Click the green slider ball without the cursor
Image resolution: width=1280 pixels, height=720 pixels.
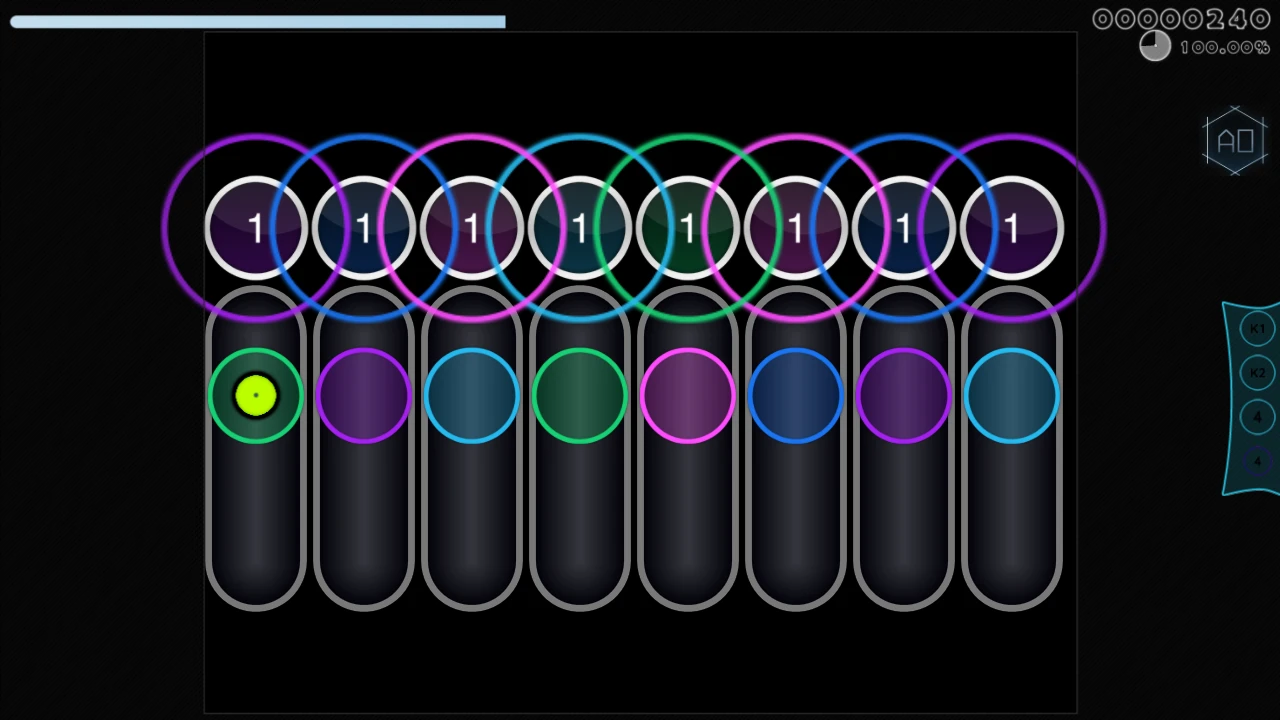pyautogui.click(x=579, y=396)
